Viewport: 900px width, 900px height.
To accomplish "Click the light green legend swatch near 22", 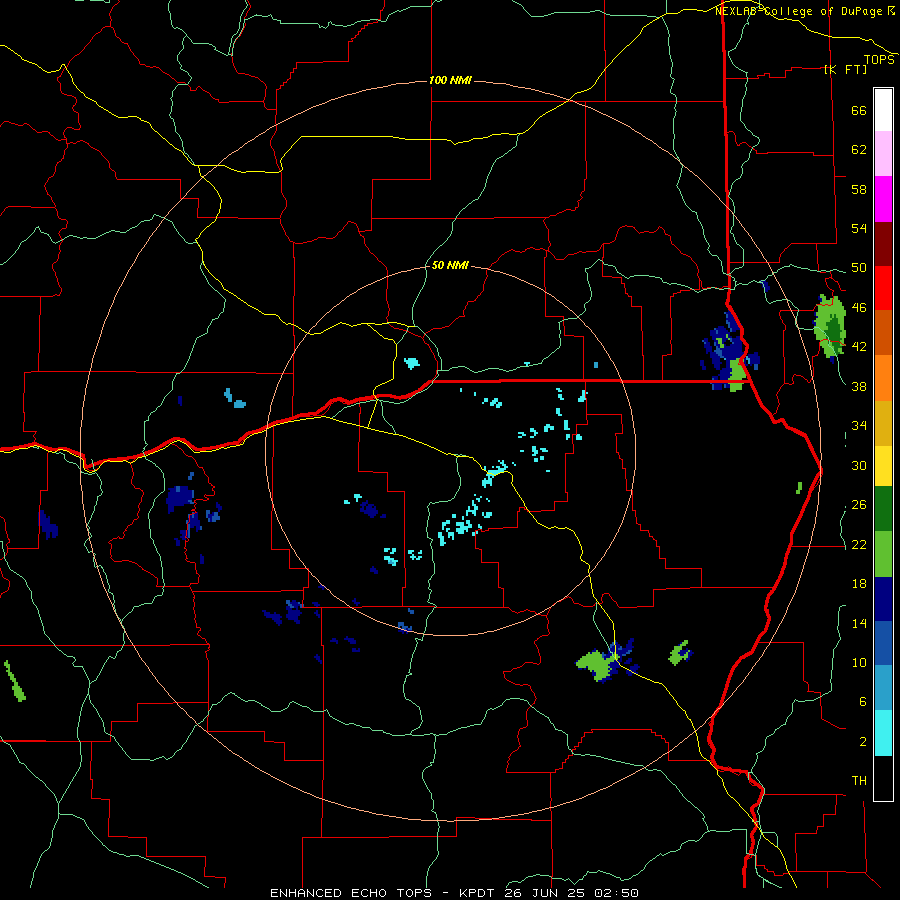I will tap(883, 554).
